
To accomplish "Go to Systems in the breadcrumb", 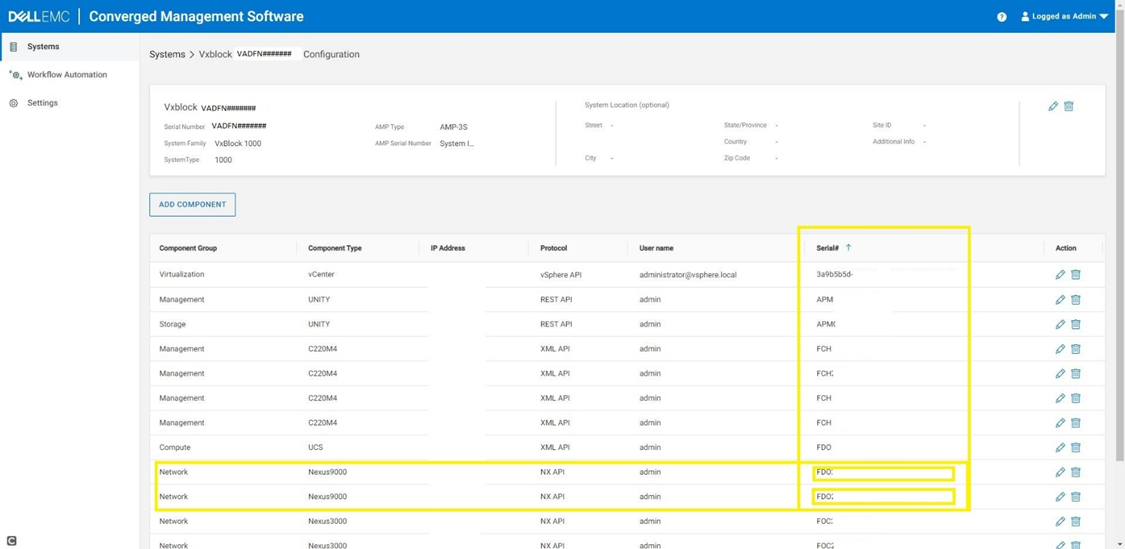I will click(x=166, y=55).
